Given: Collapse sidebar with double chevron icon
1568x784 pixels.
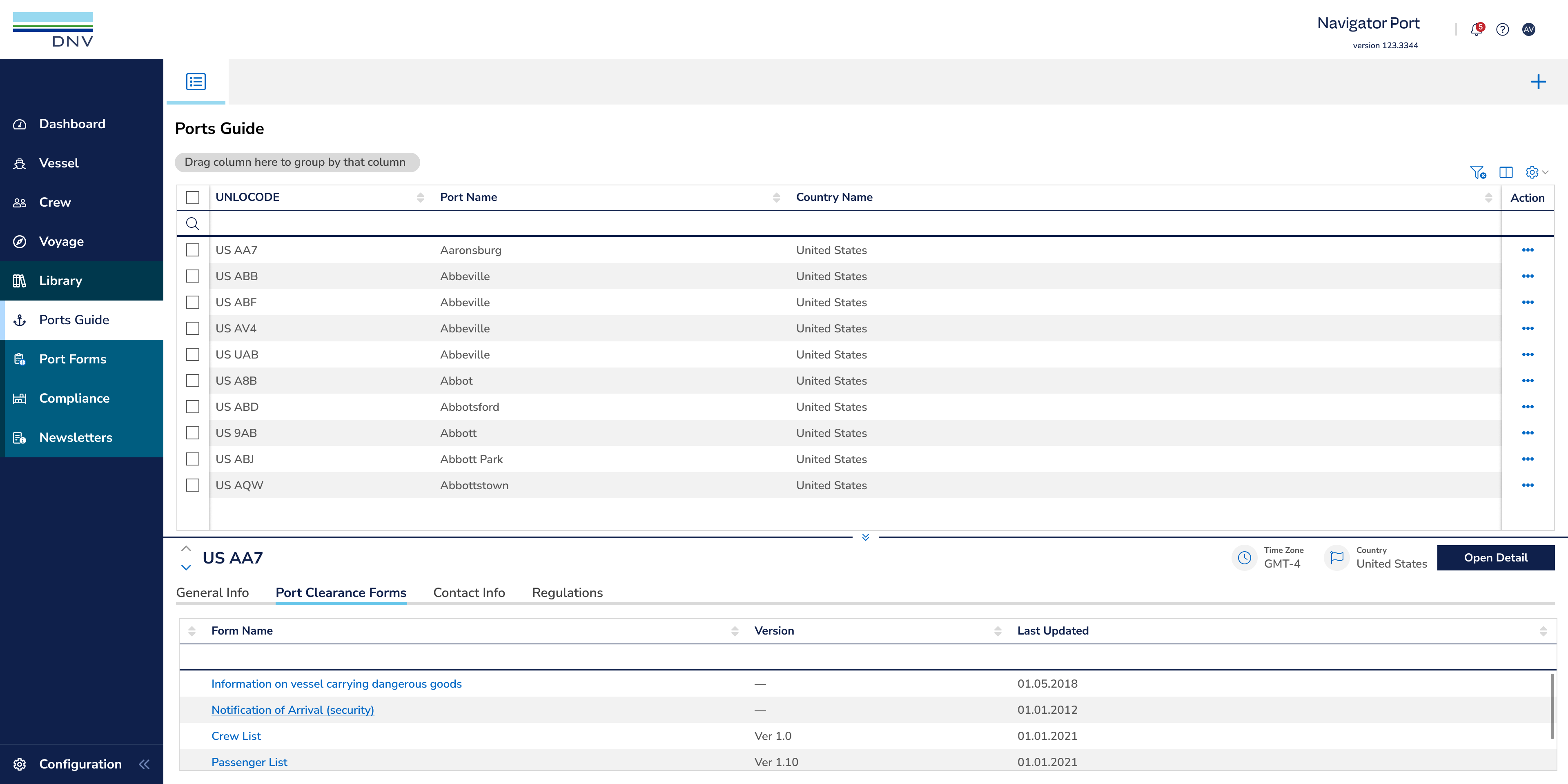Looking at the screenshot, I should point(144,764).
